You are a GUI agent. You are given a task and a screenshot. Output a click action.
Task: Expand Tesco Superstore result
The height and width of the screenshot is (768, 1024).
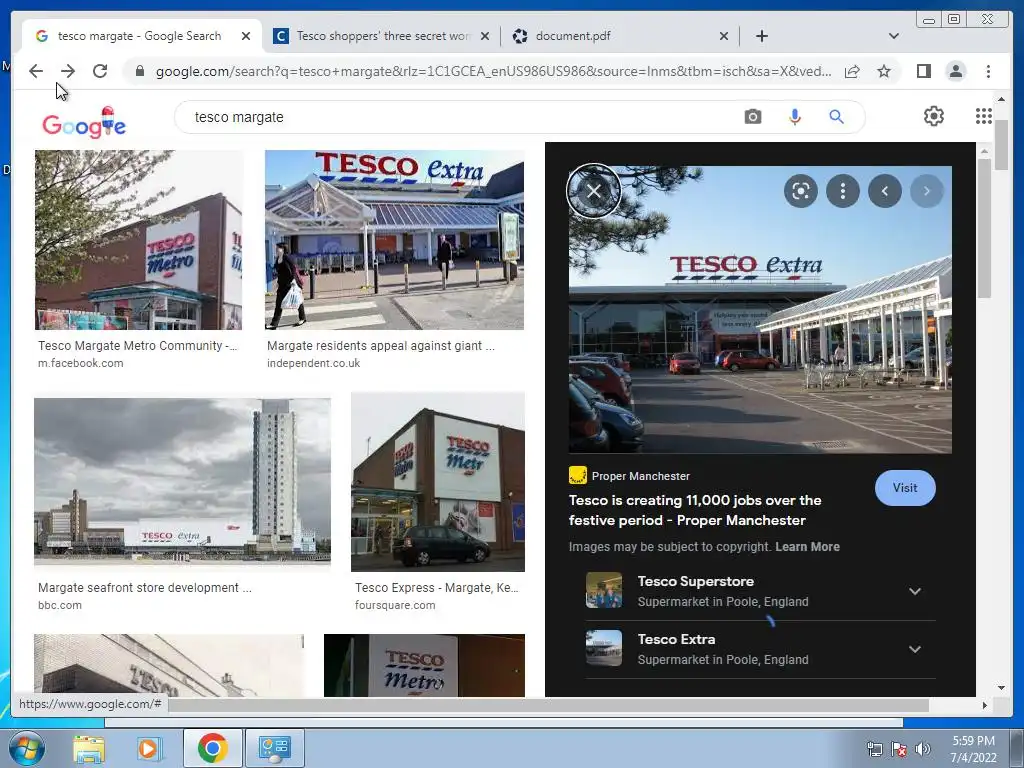click(x=915, y=592)
